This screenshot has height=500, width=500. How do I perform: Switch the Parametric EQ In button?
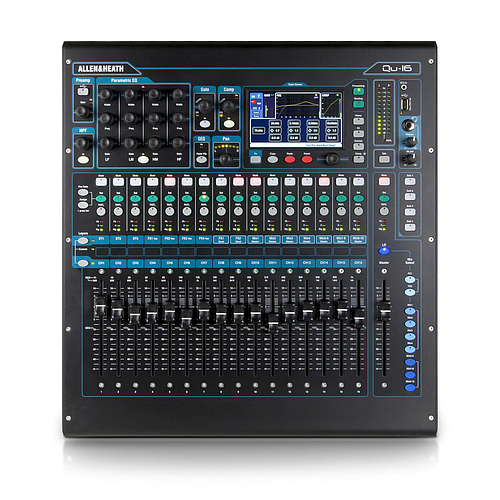point(143,159)
